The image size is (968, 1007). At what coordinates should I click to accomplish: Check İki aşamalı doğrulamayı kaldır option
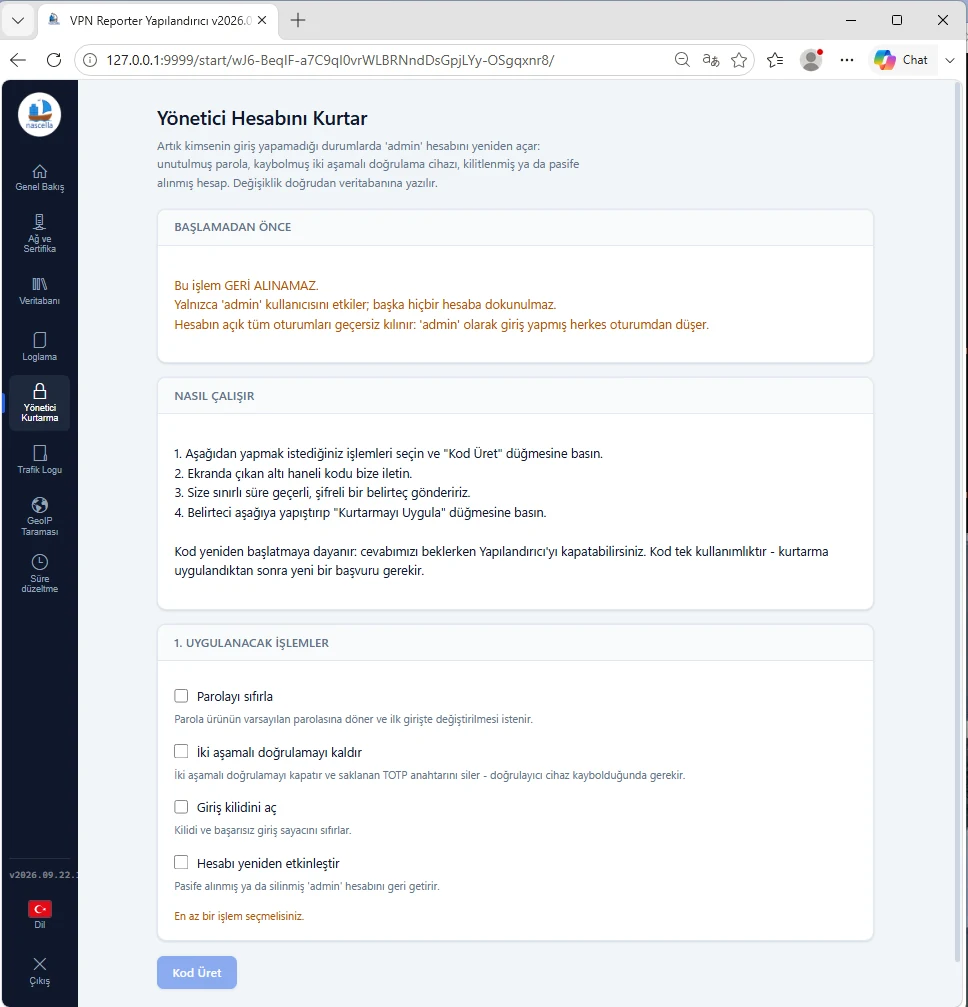(181, 751)
